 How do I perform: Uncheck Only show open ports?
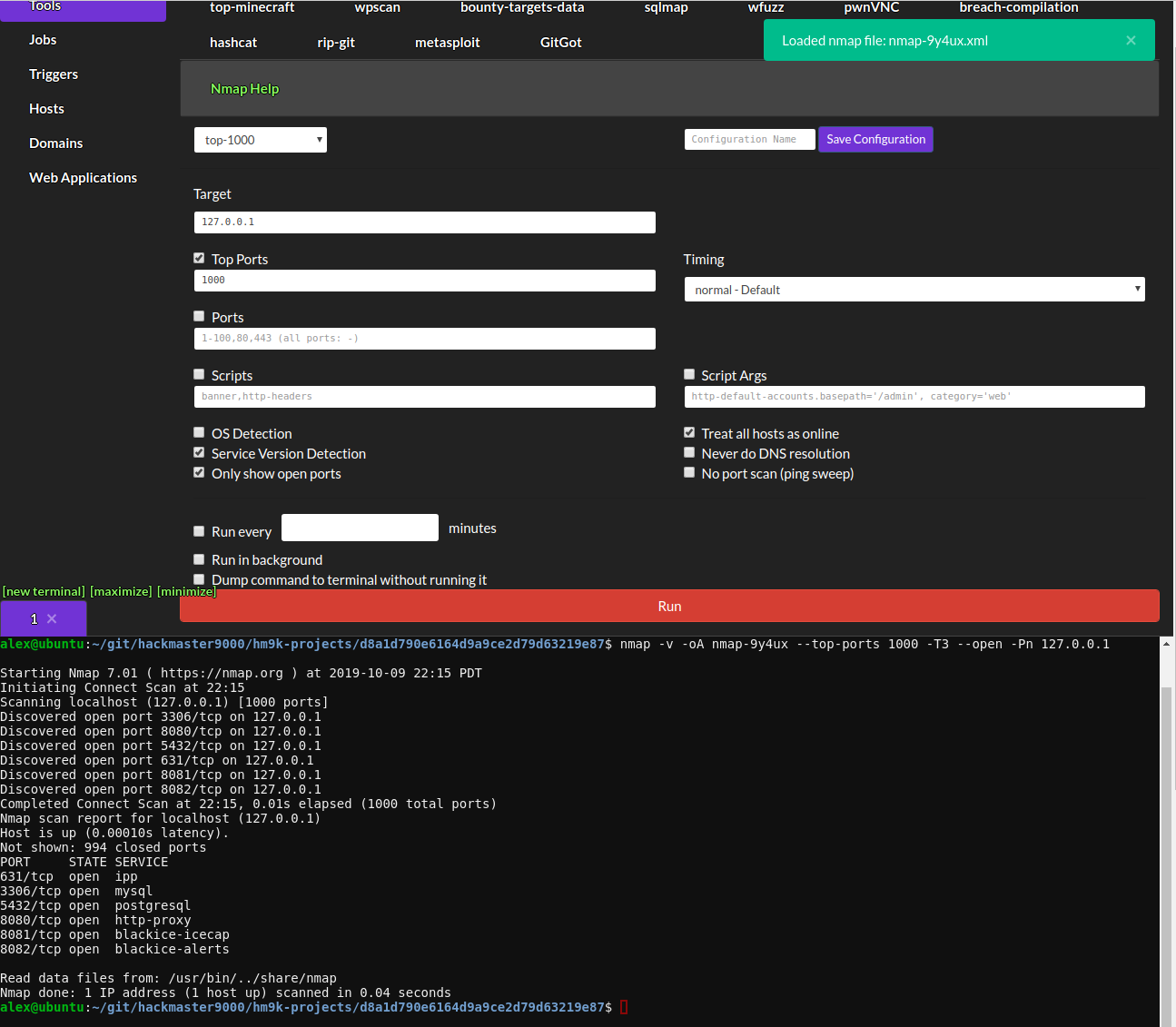(199, 472)
